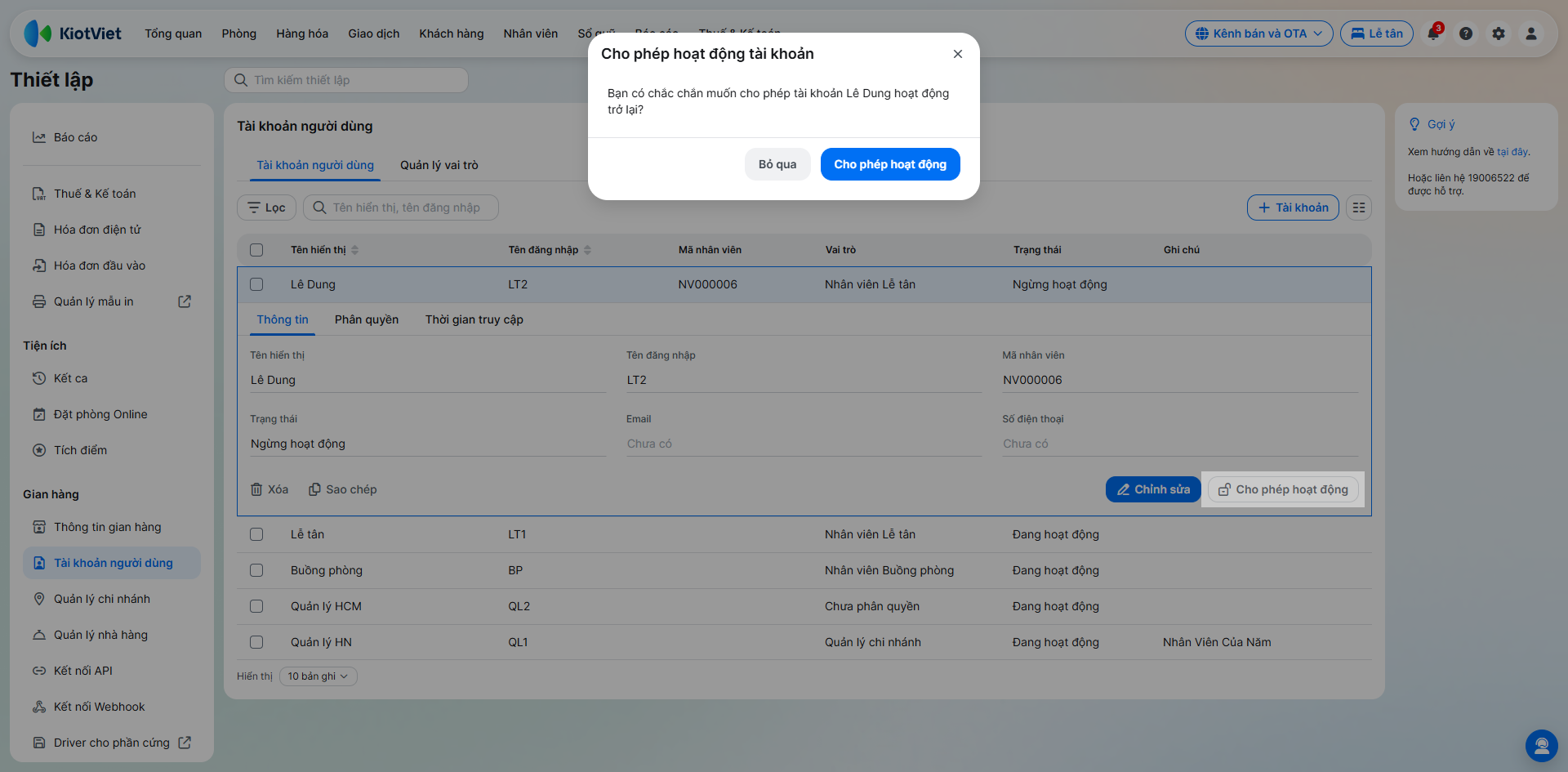Open Kết ca sidebar item
The image size is (1568, 772).
(x=112, y=378)
